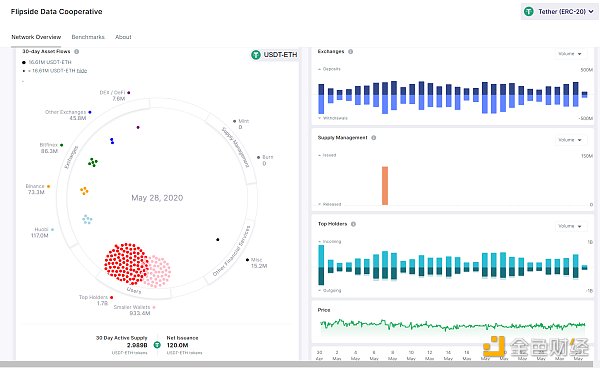Image resolution: width=600 pixels, height=368 pixels.
Task: Open the Supply Management info icon
Action: (x=373, y=138)
